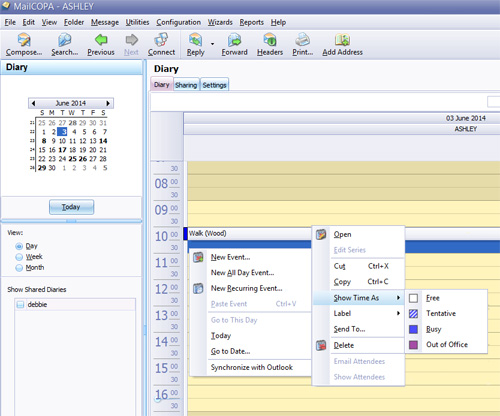Open the Folder menu
Viewport: 500px width, 416px height.
[74, 22]
